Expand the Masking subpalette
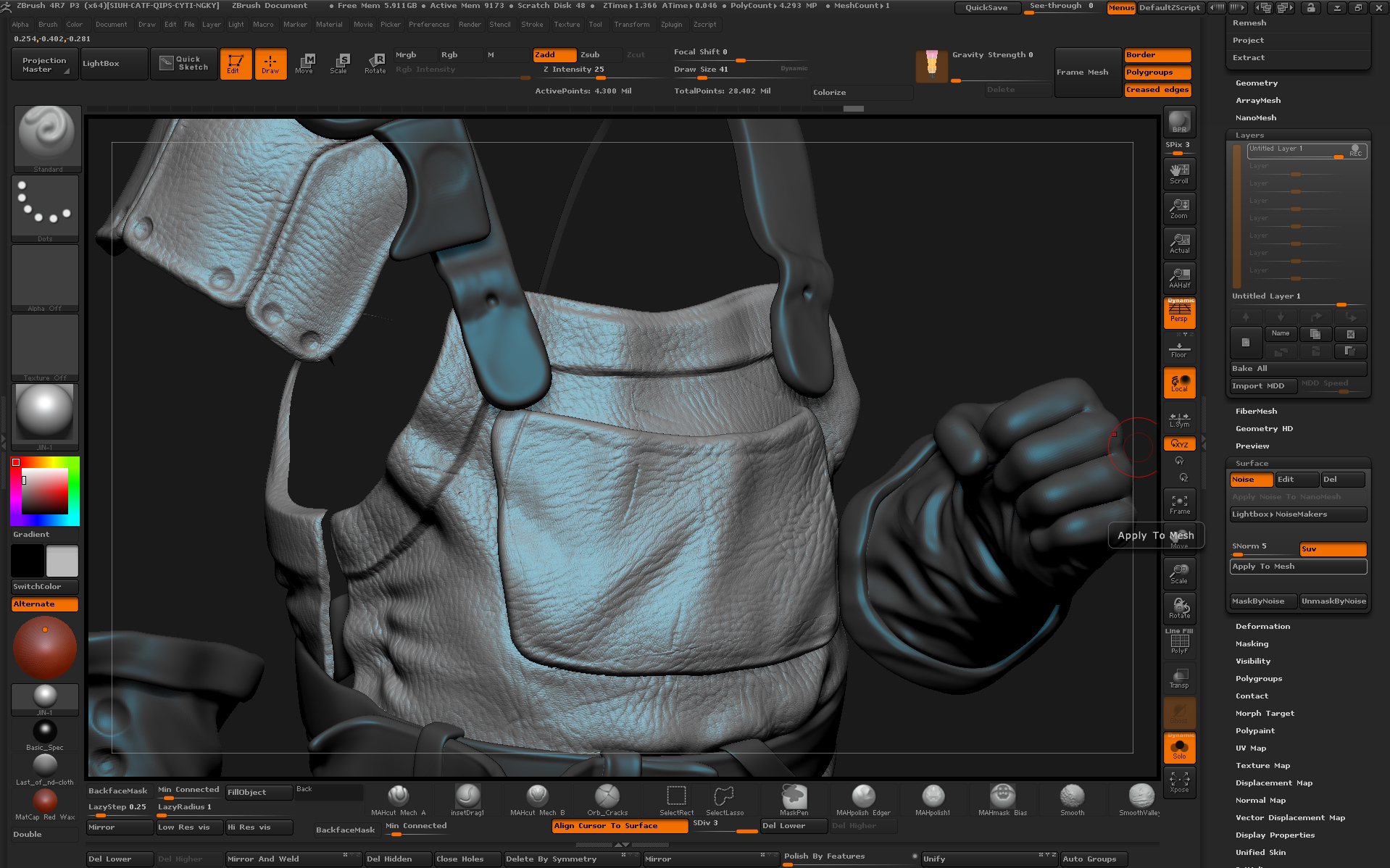Screen dimensions: 1390x868 pos(1252,644)
